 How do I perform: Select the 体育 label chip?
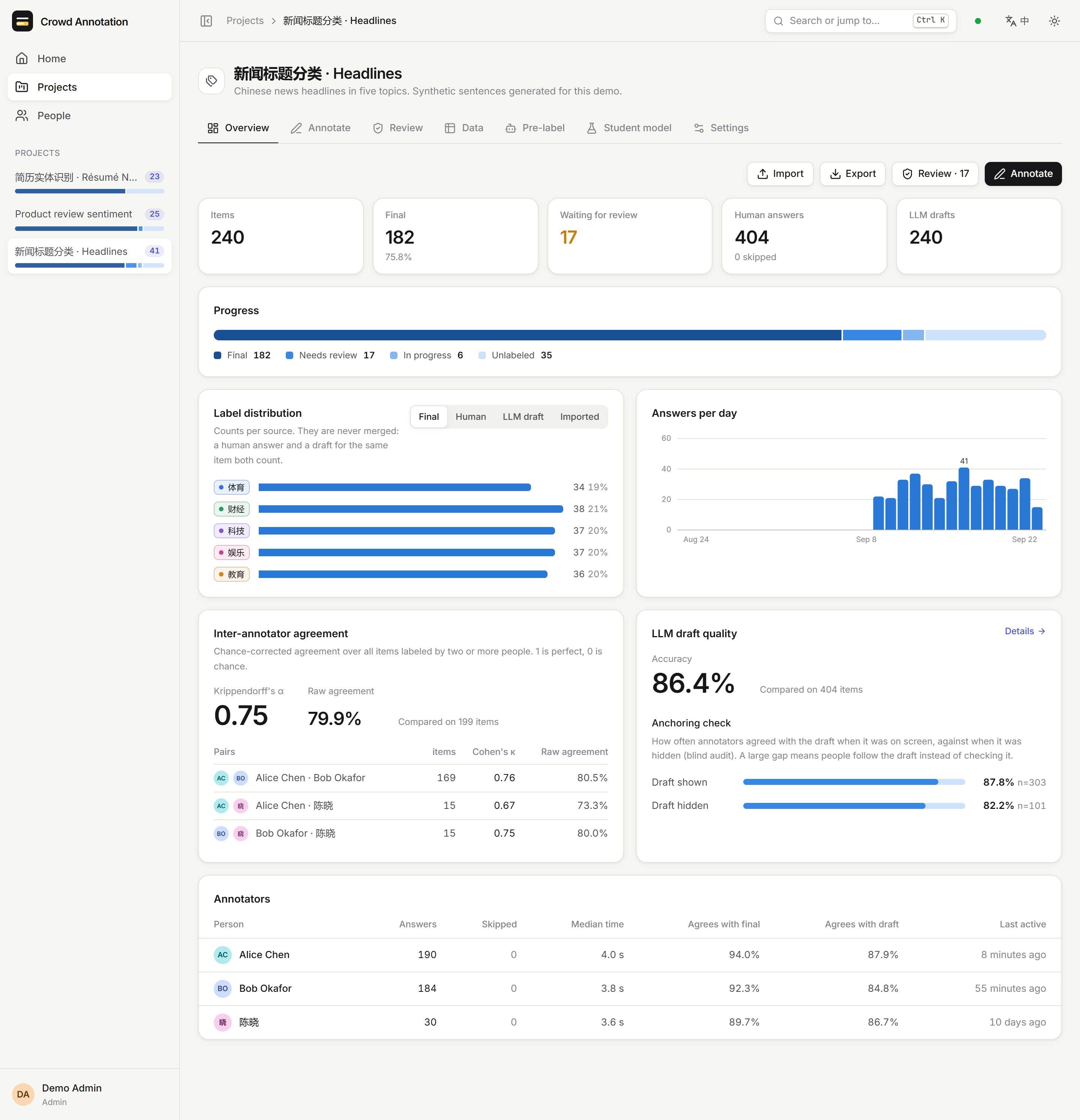(x=231, y=487)
